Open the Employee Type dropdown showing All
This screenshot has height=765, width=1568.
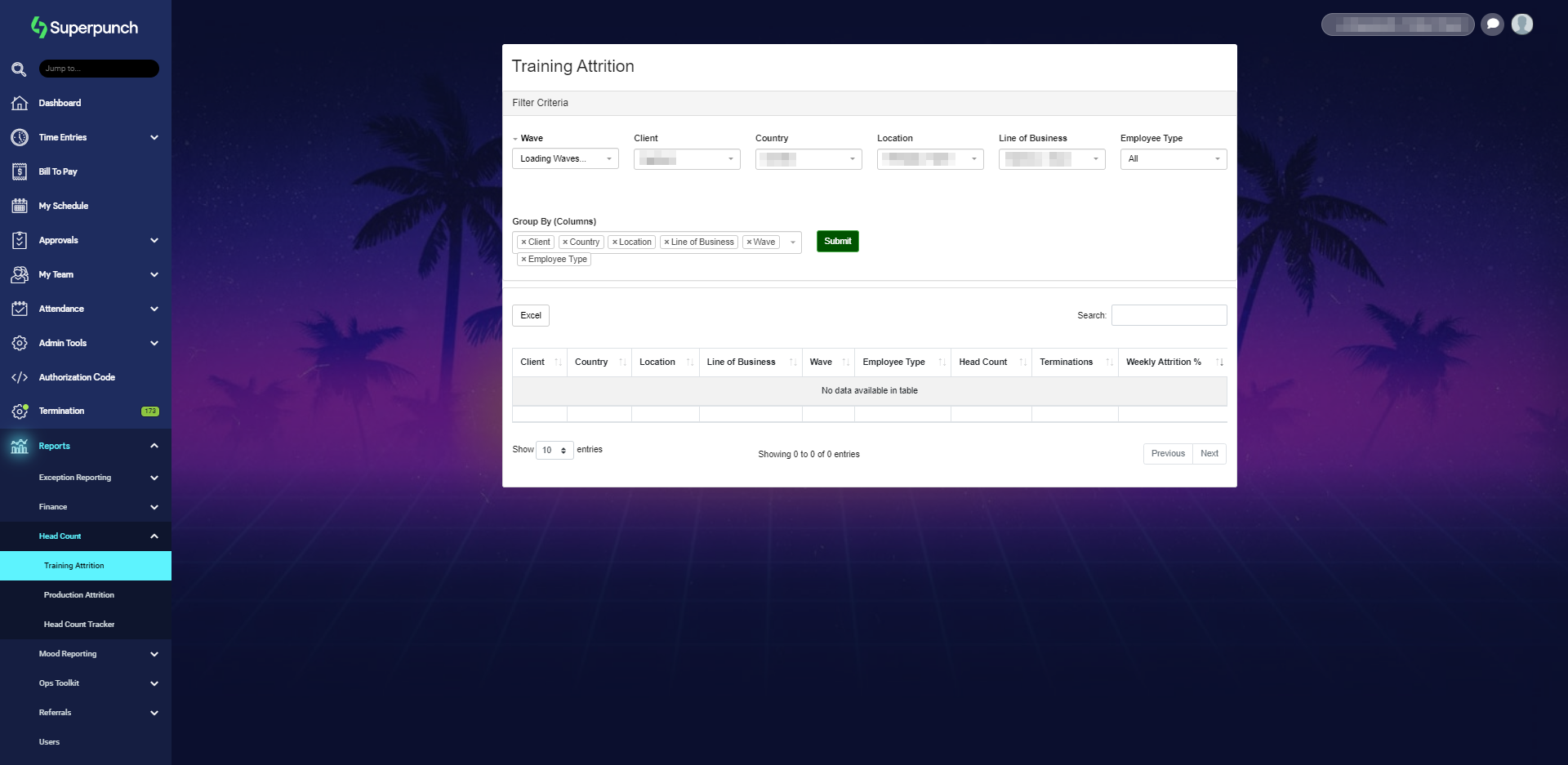pos(1173,159)
